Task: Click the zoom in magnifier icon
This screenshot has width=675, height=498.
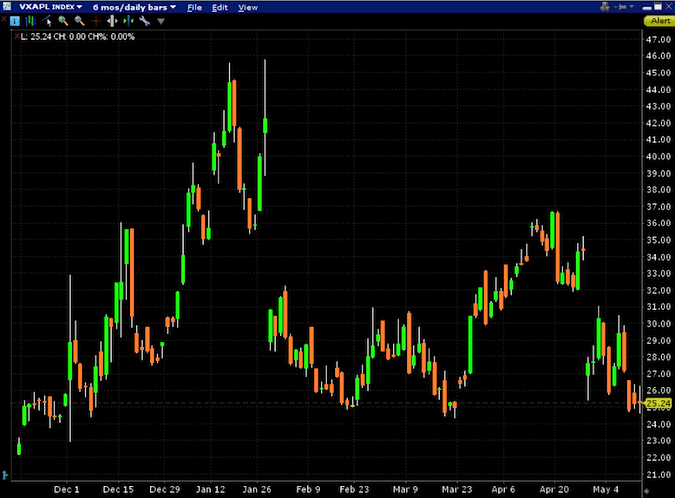Action: (63, 21)
